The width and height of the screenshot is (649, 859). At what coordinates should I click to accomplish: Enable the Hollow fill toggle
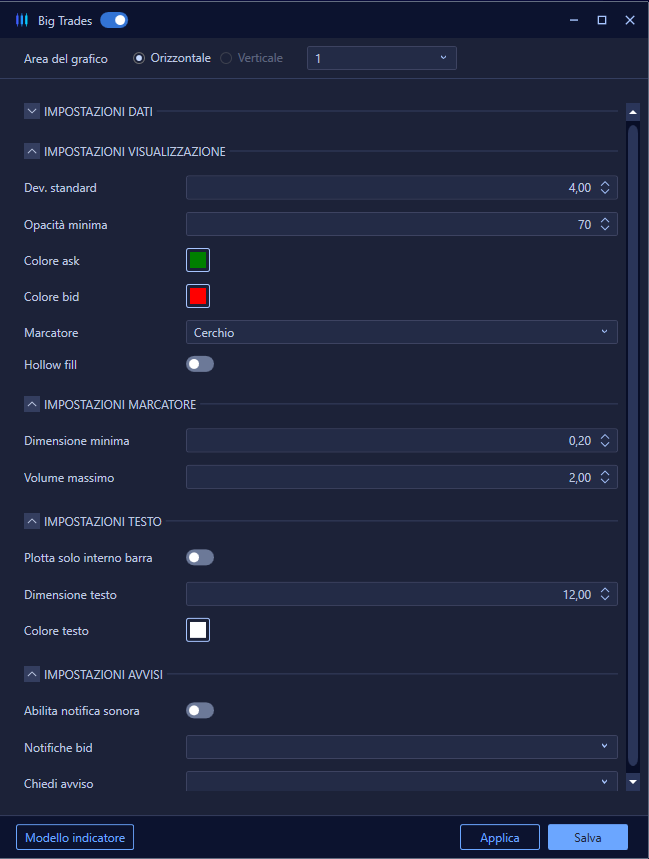coord(200,364)
